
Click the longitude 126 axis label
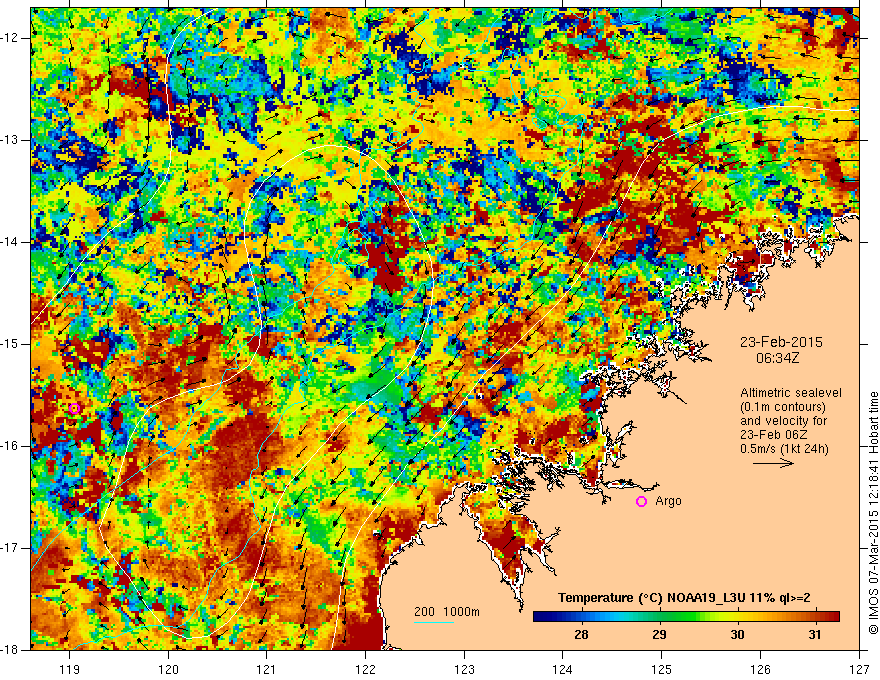760,669
